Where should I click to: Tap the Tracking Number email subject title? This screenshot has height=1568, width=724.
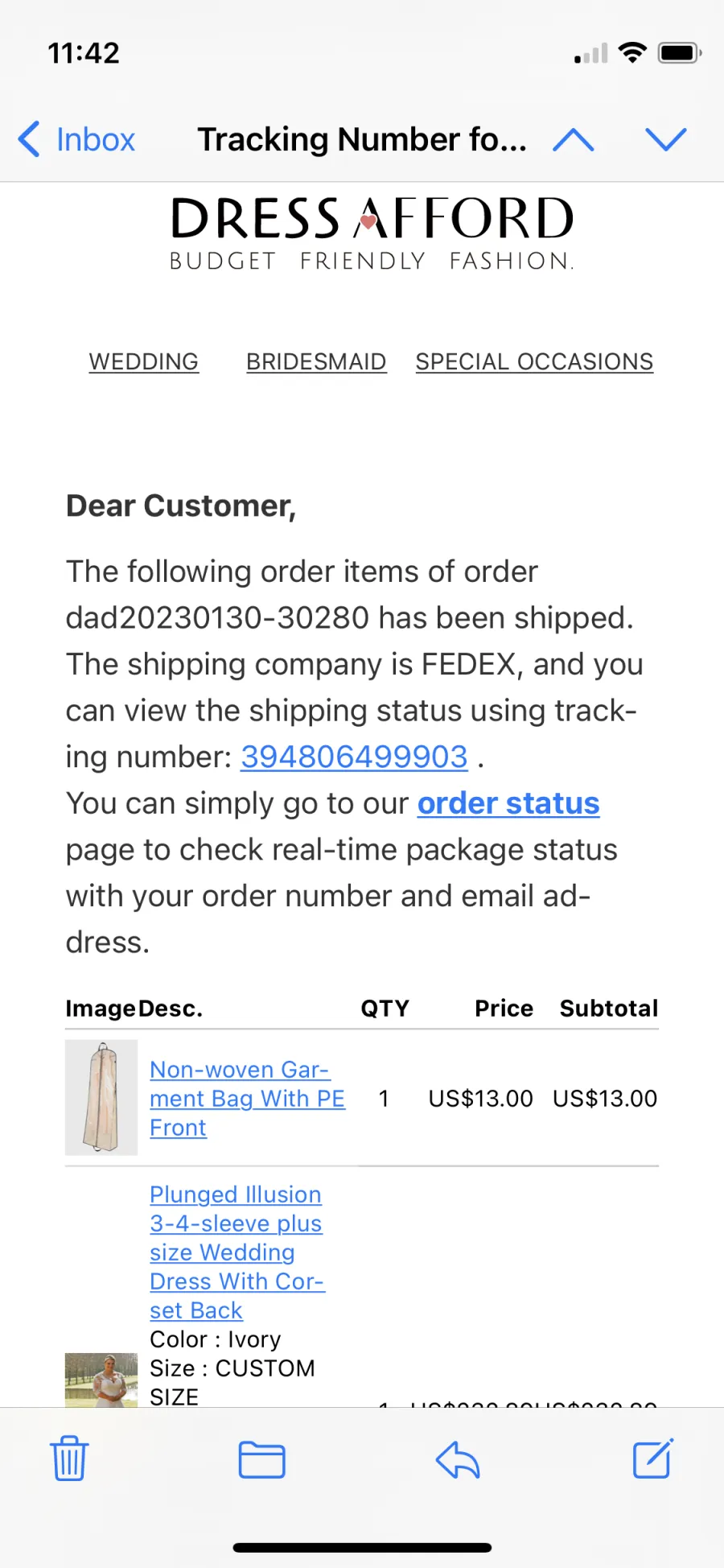(x=362, y=140)
